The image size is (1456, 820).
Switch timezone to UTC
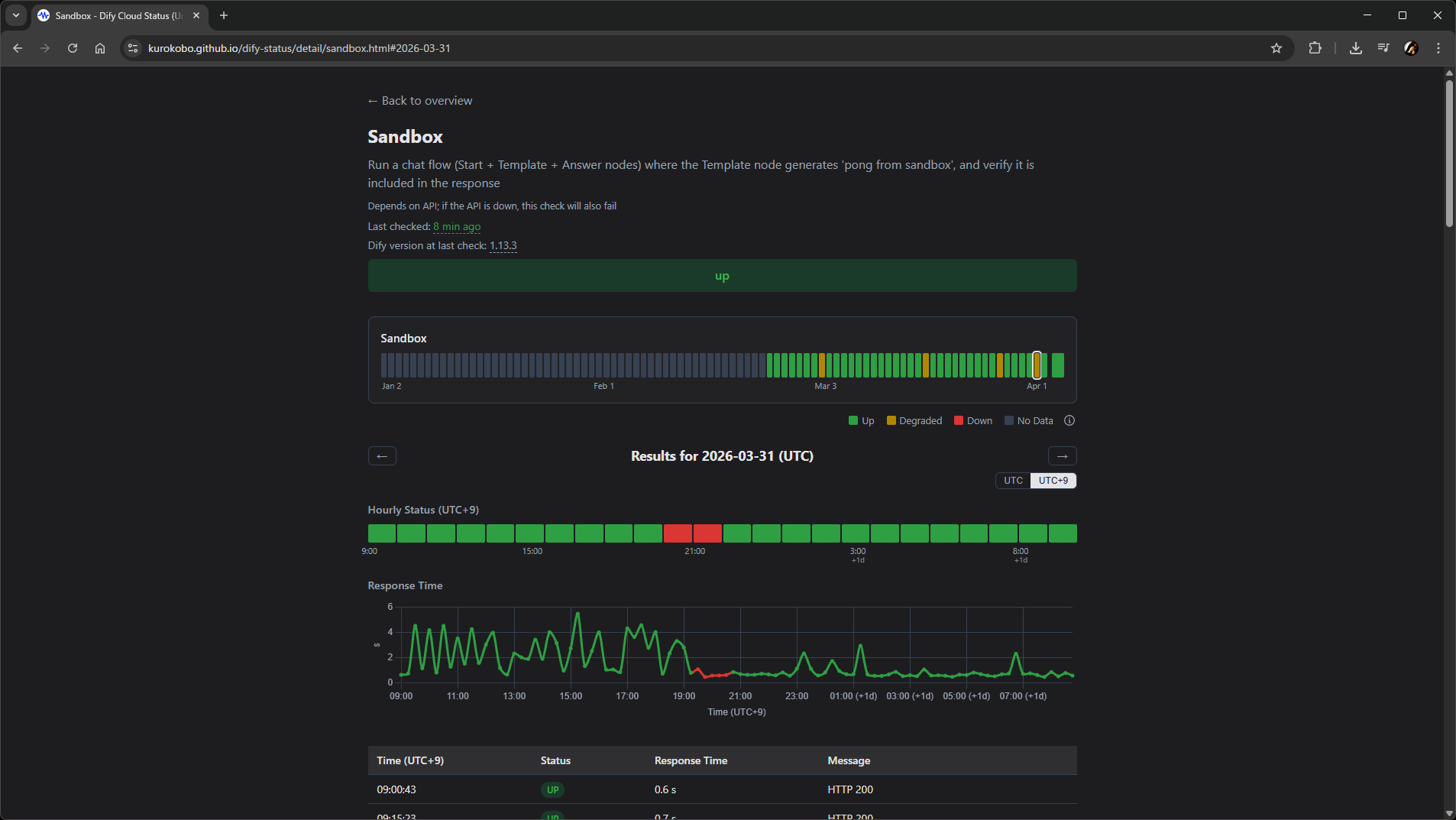point(1013,481)
